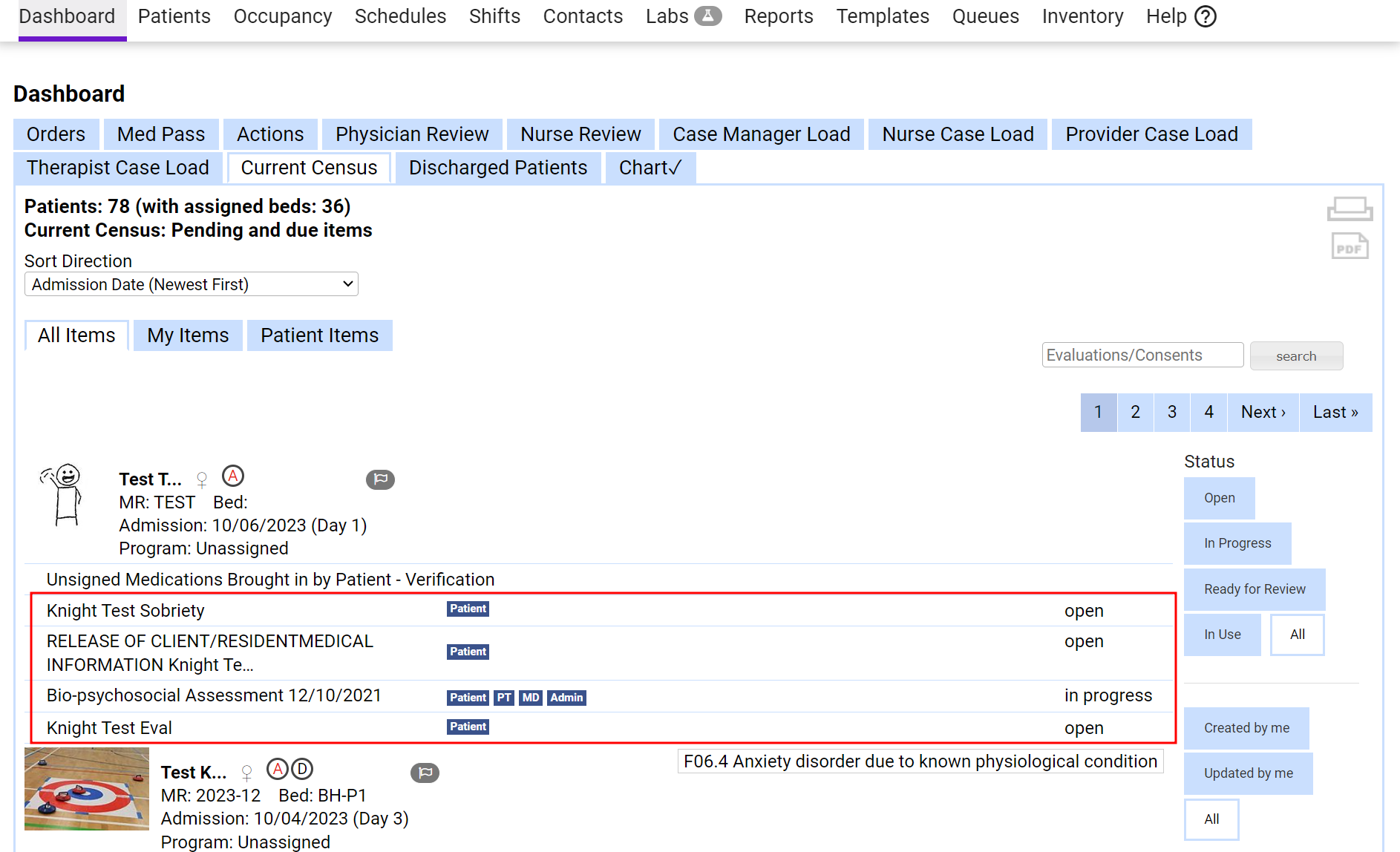Click the red A allergy icon for Test T...
Screen dimensions: 1400x852
coord(233,476)
